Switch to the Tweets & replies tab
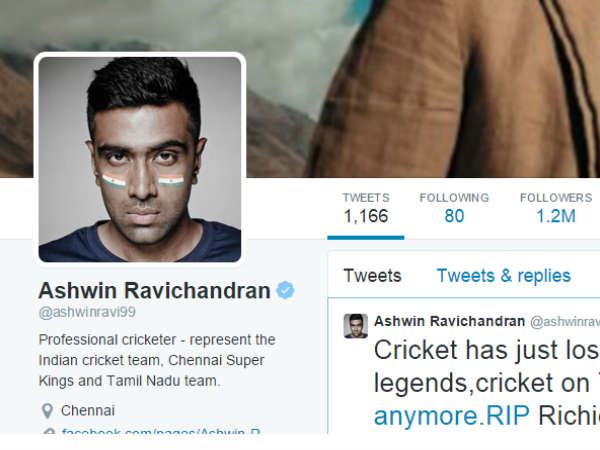 click(504, 276)
